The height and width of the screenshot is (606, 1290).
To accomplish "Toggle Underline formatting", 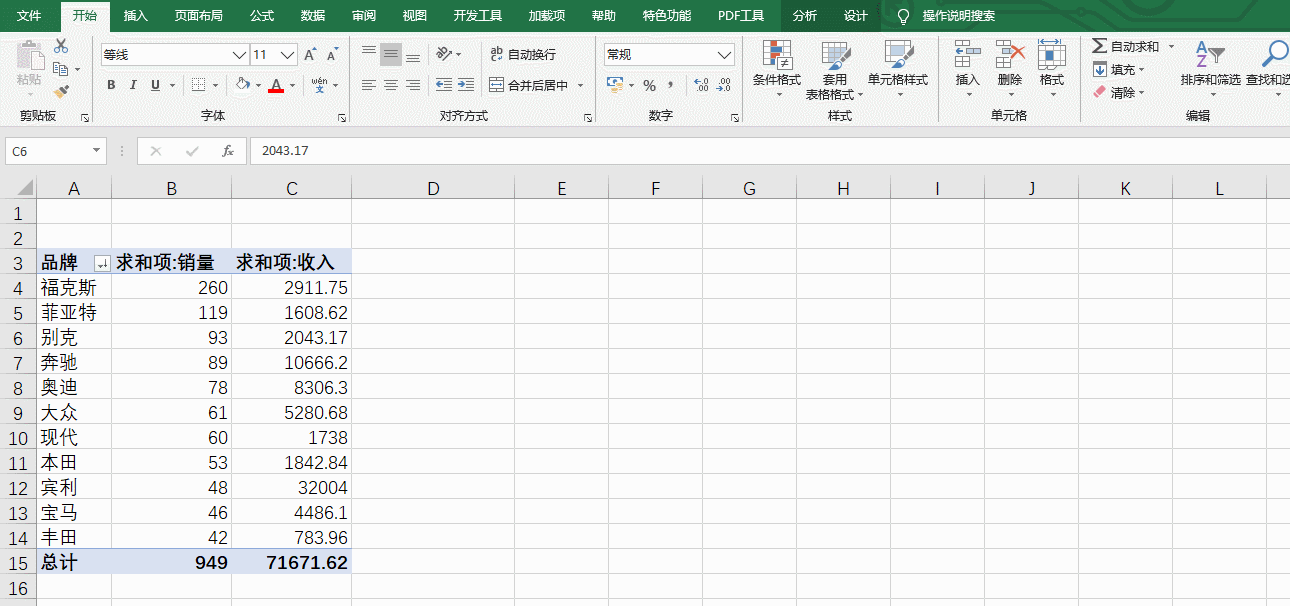I will (155, 85).
